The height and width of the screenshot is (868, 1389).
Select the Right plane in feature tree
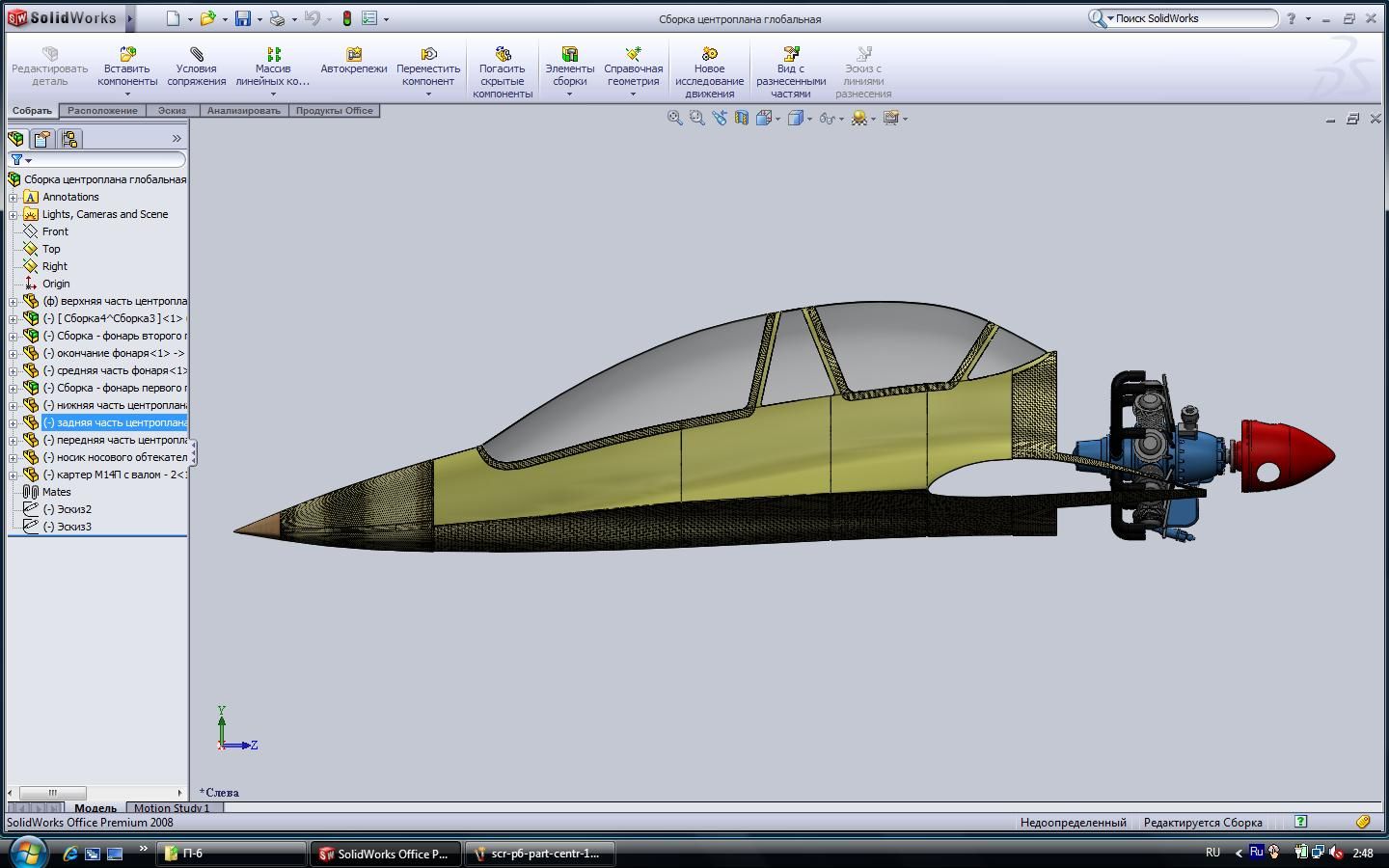(55, 266)
